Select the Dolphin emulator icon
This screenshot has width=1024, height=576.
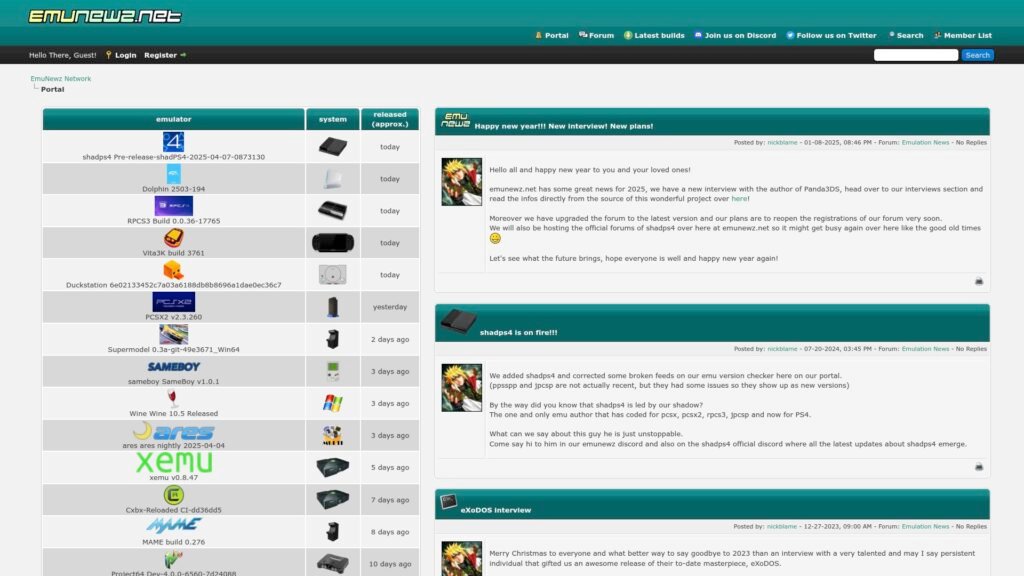(173, 174)
